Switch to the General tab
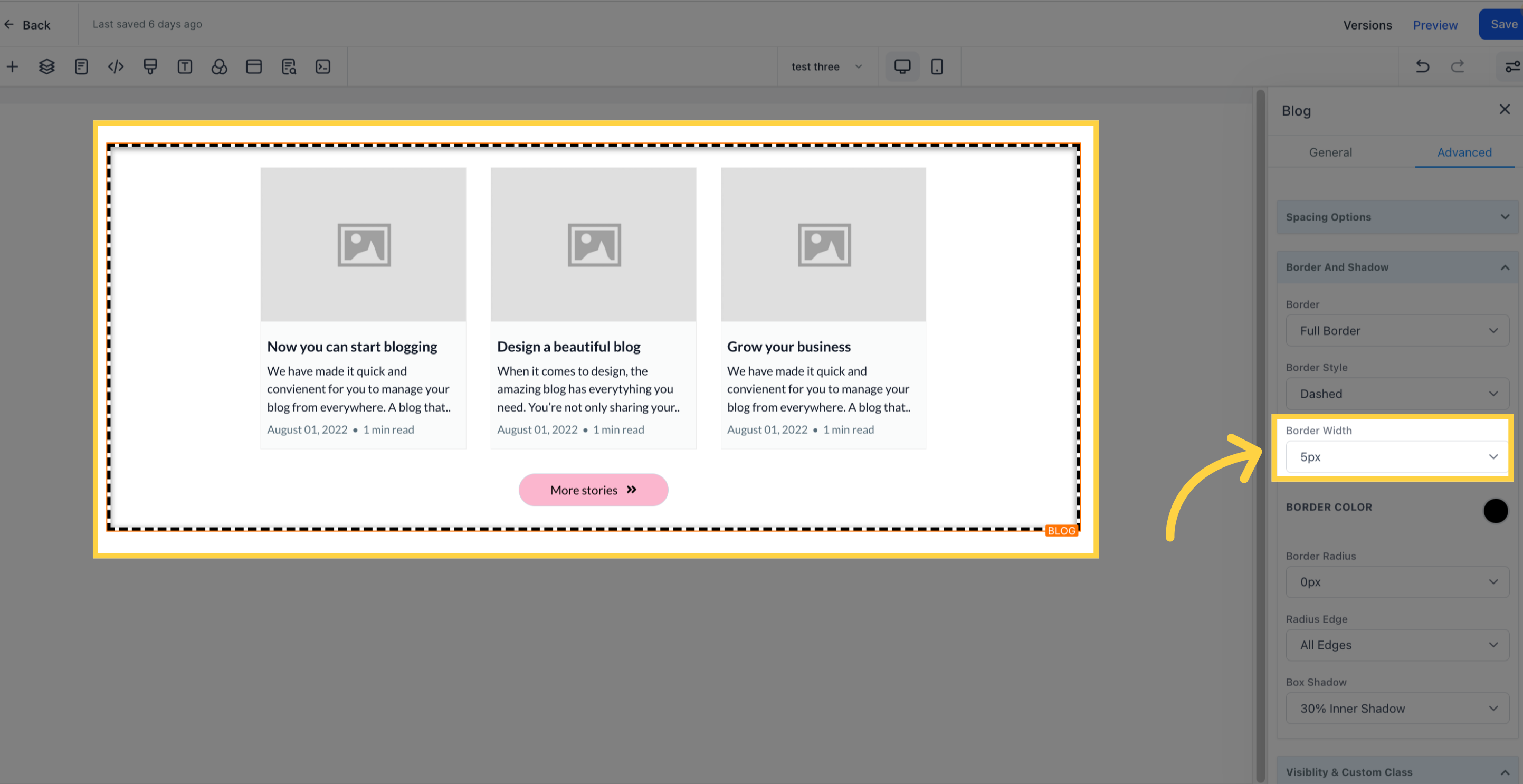Image resolution: width=1523 pixels, height=784 pixels. point(1330,152)
